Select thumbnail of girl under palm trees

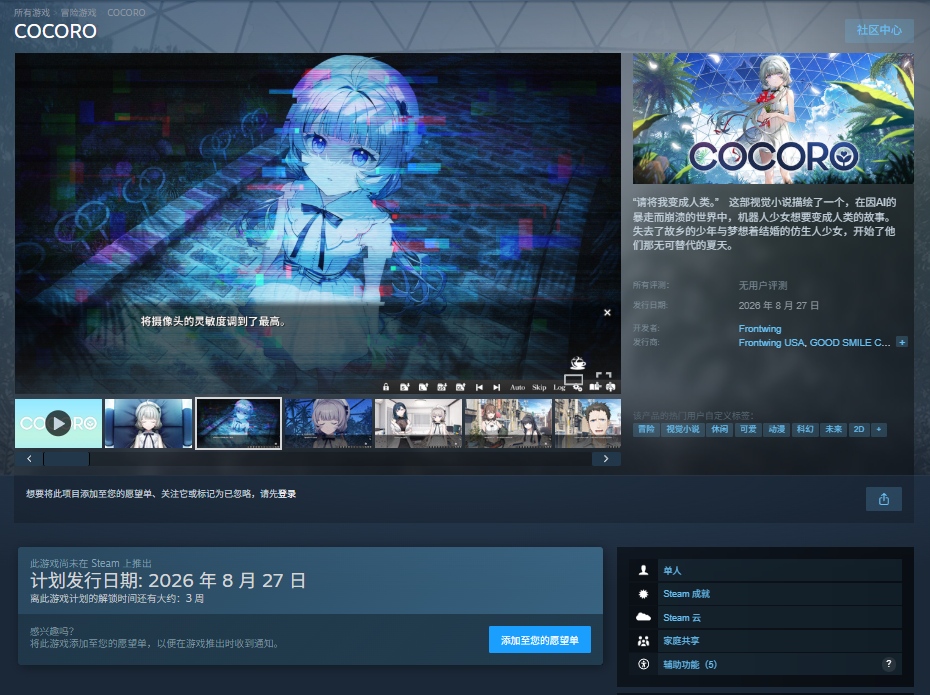[x=329, y=423]
